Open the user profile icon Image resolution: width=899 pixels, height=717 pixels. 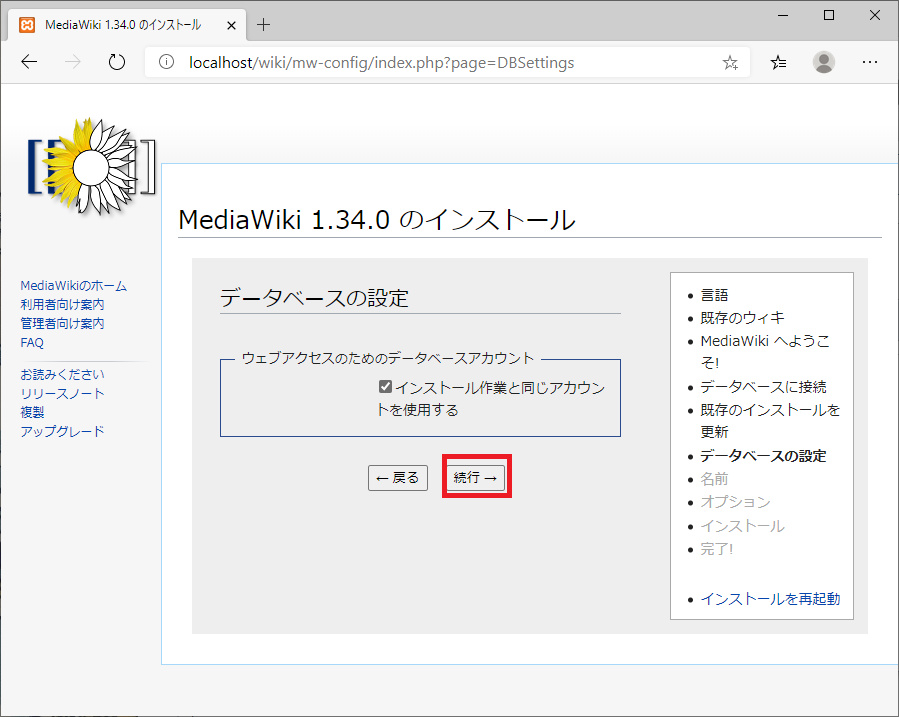(x=824, y=62)
